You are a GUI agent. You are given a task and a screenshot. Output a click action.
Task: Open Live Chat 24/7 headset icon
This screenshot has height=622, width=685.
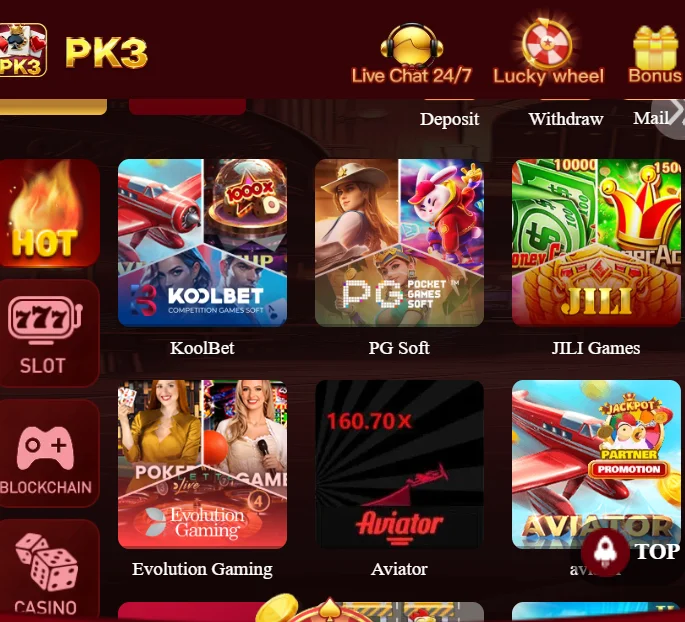(412, 46)
